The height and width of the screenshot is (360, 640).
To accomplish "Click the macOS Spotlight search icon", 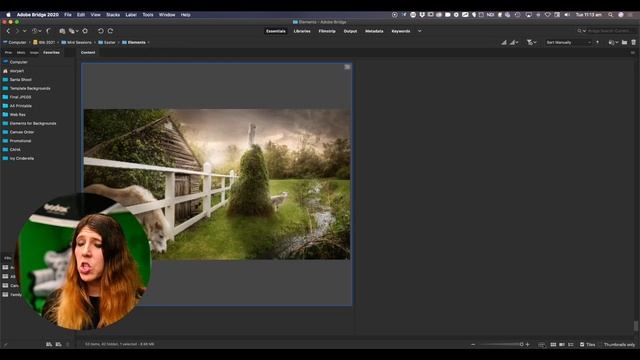I will pyautogui.click(x=611, y=15).
